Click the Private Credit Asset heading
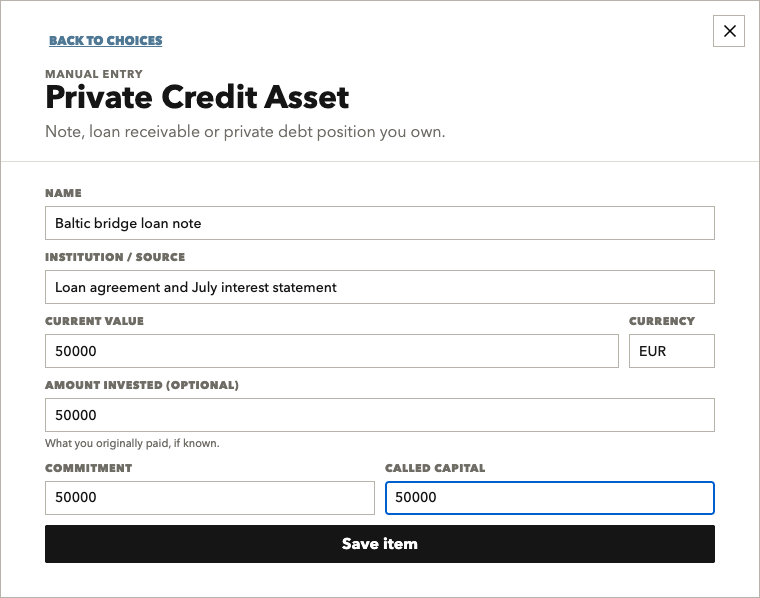Image resolution: width=760 pixels, height=598 pixels. click(x=197, y=97)
